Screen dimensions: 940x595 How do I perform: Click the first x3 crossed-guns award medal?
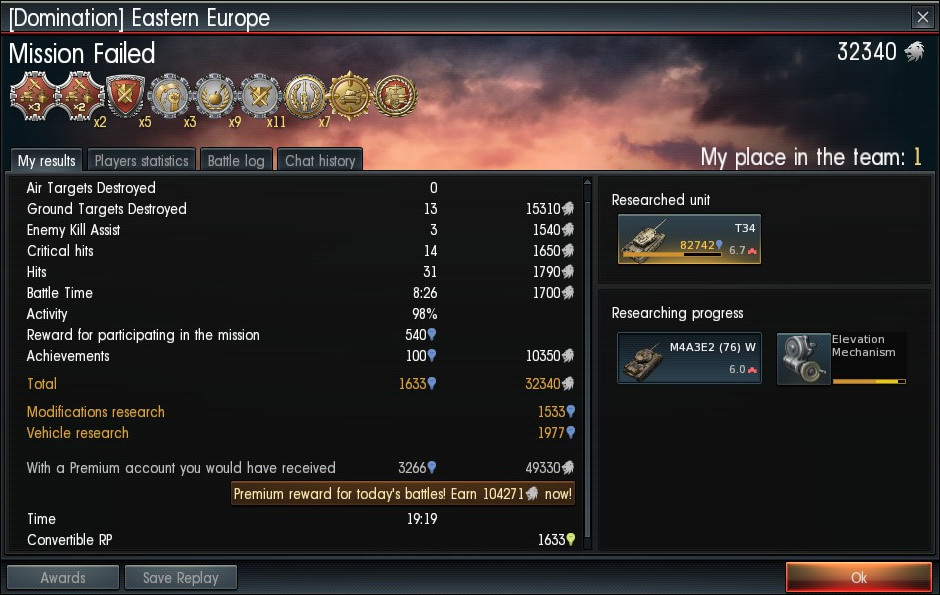point(33,96)
